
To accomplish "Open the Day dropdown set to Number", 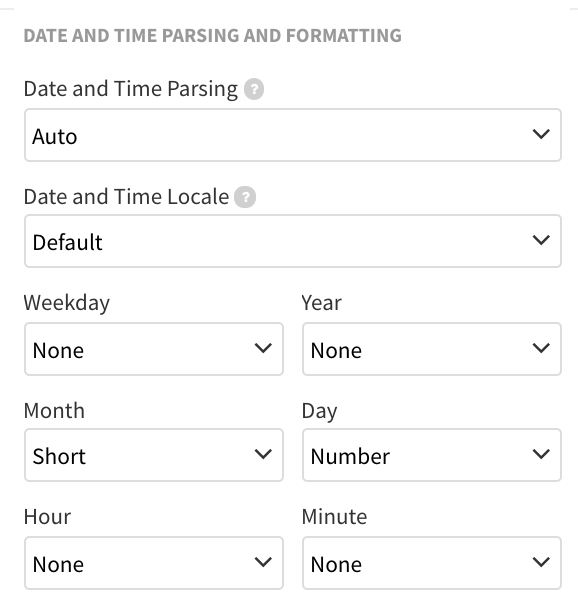I will click(432, 455).
